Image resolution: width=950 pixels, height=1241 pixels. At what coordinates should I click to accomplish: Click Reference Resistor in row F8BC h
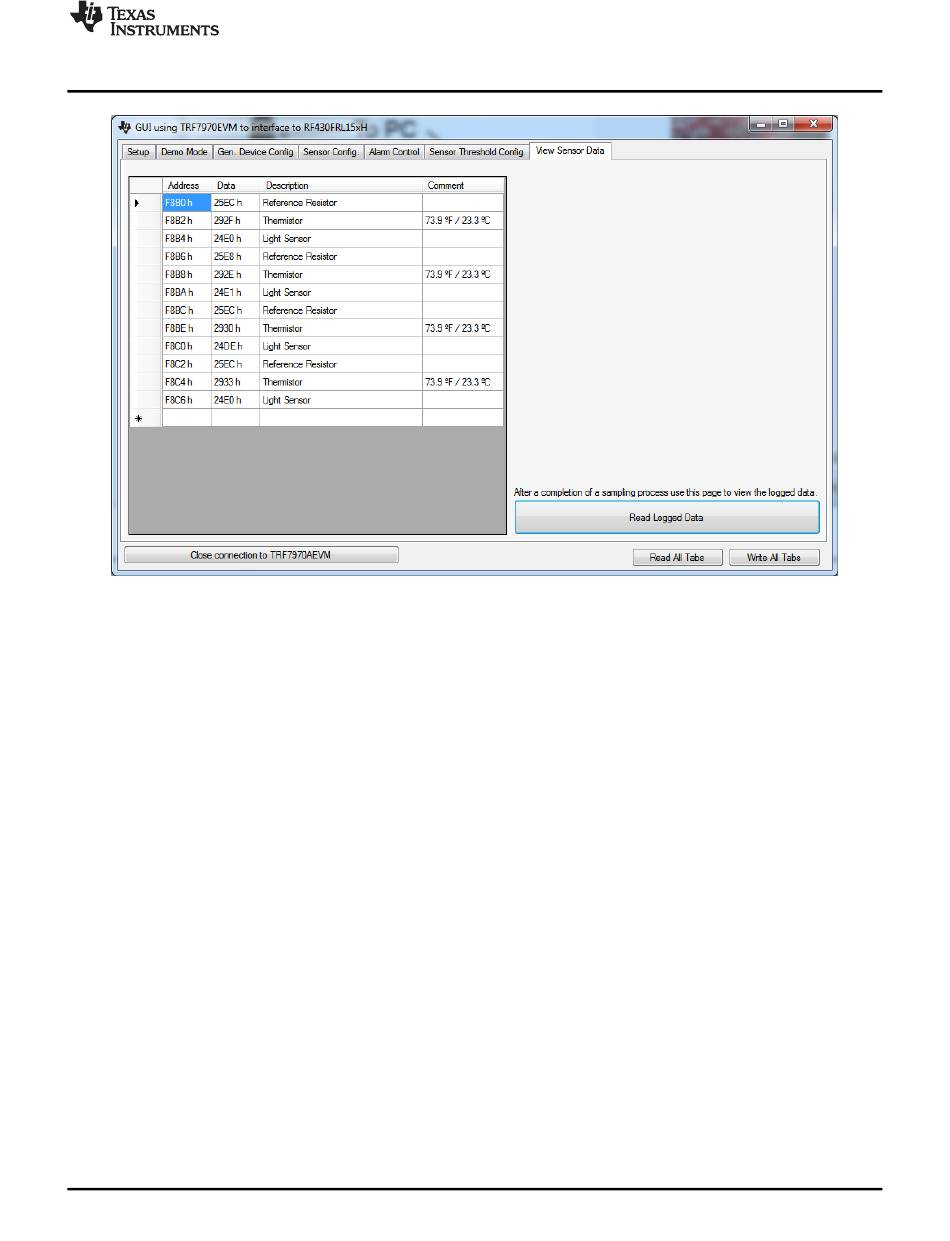click(341, 311)
